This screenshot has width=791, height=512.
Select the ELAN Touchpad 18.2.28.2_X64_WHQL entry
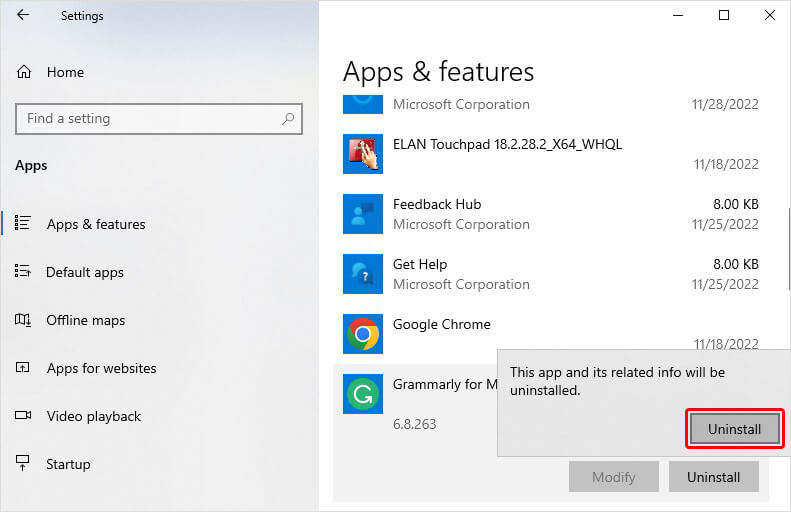coord(507,144)
